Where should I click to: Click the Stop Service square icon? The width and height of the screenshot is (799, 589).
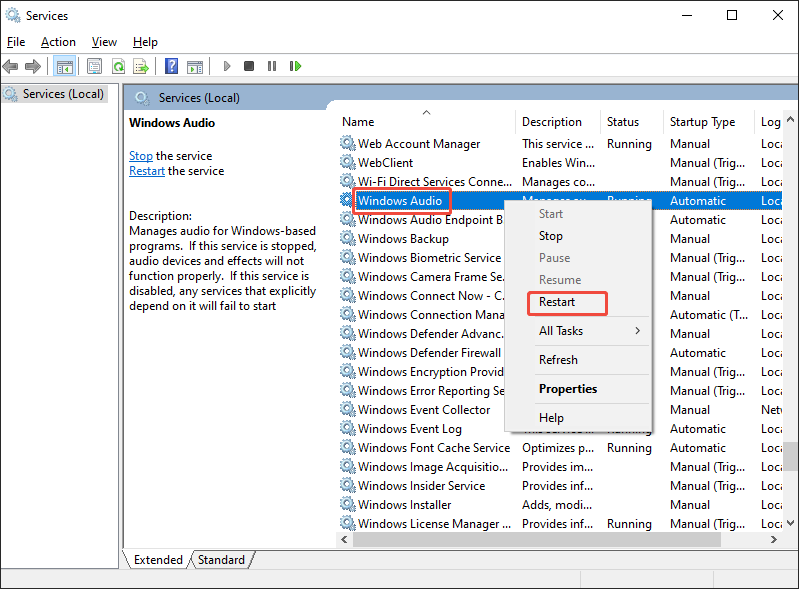tap(249, 66)
